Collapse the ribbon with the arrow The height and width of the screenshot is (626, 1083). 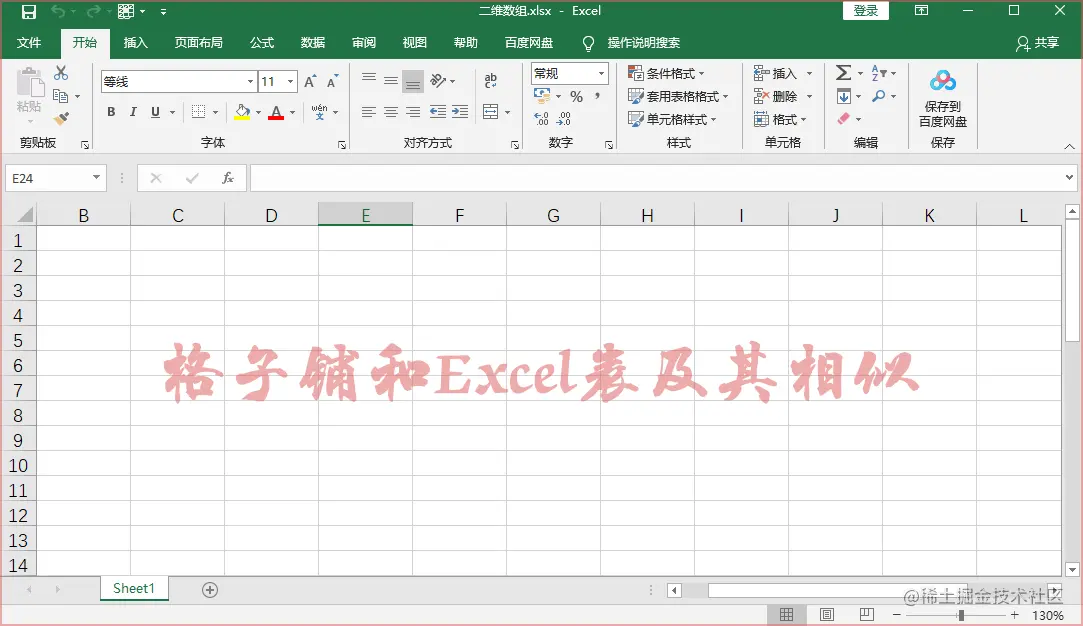(1069, 146)
